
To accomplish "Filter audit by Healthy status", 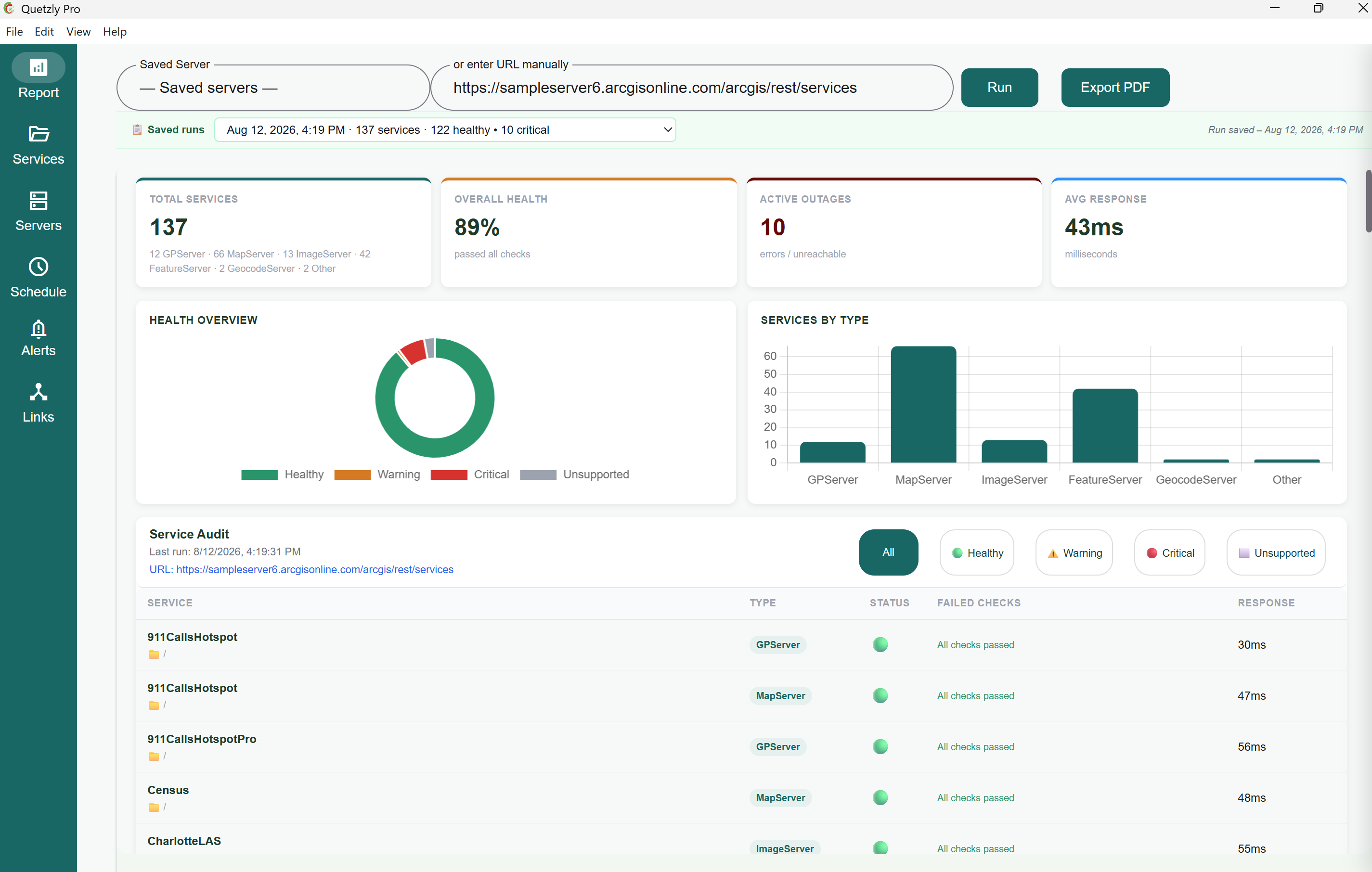I will tap(977, 552).
